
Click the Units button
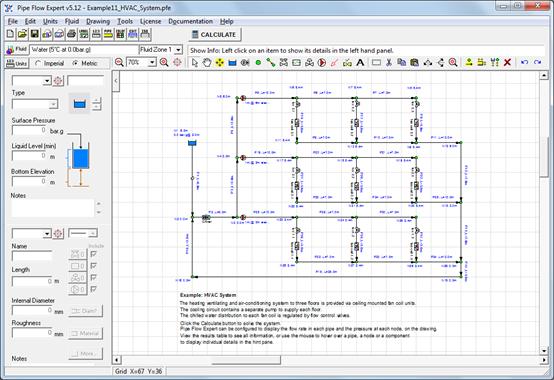click(x=17, y=64)
